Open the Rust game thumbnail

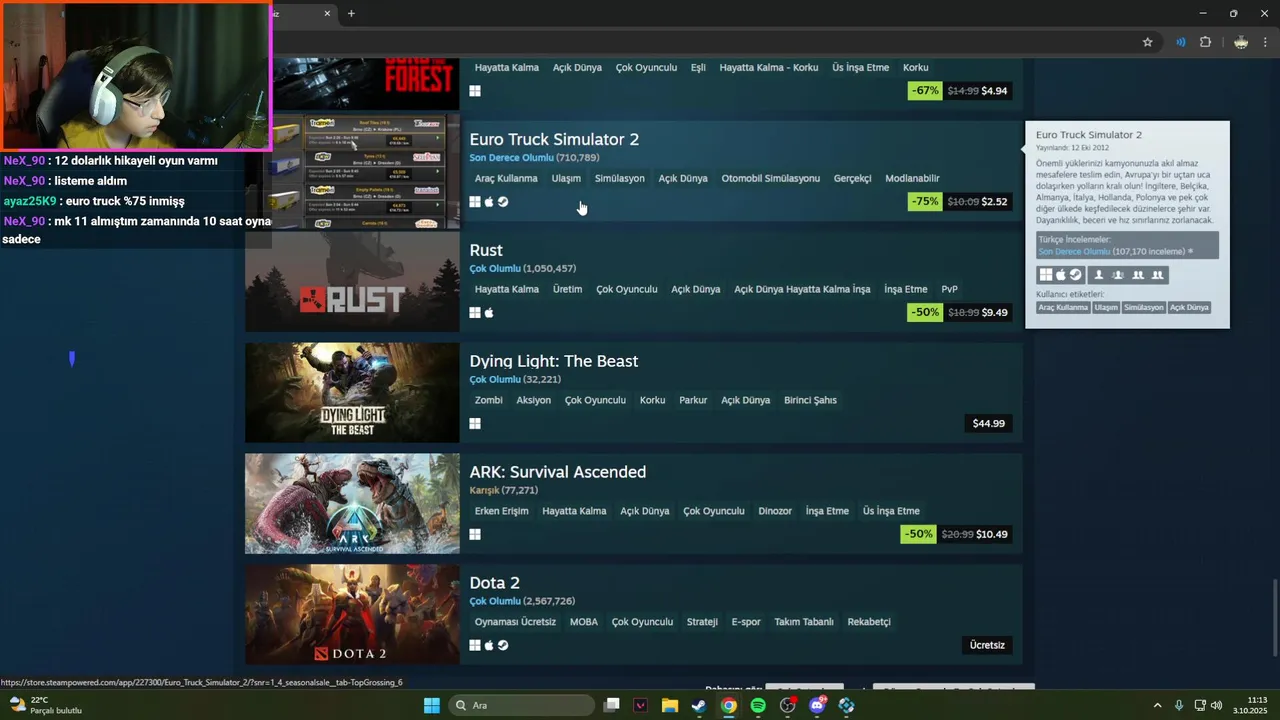pyautogui.click(x=352, y=282)
